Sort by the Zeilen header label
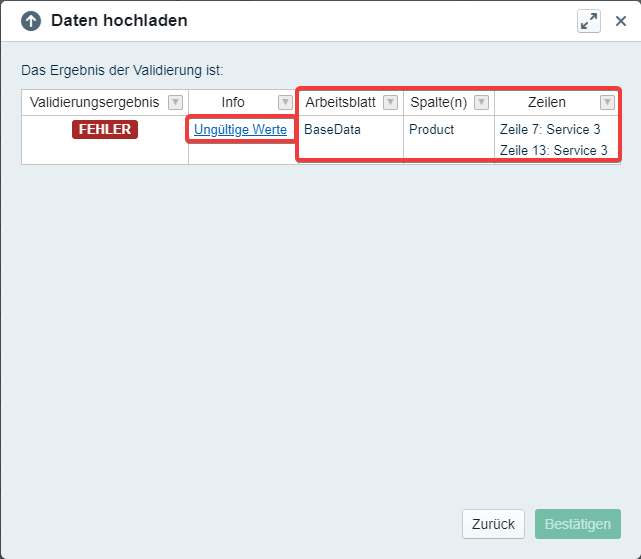This screenshot has width=641, height=559. pyautogui.click(x=546, y=102)
